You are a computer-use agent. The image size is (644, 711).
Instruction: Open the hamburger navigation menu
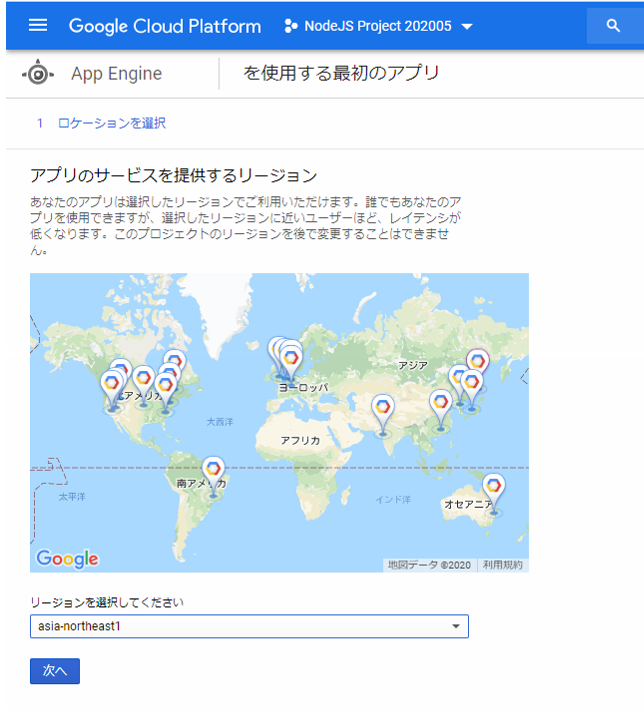[x=38, y=25]
